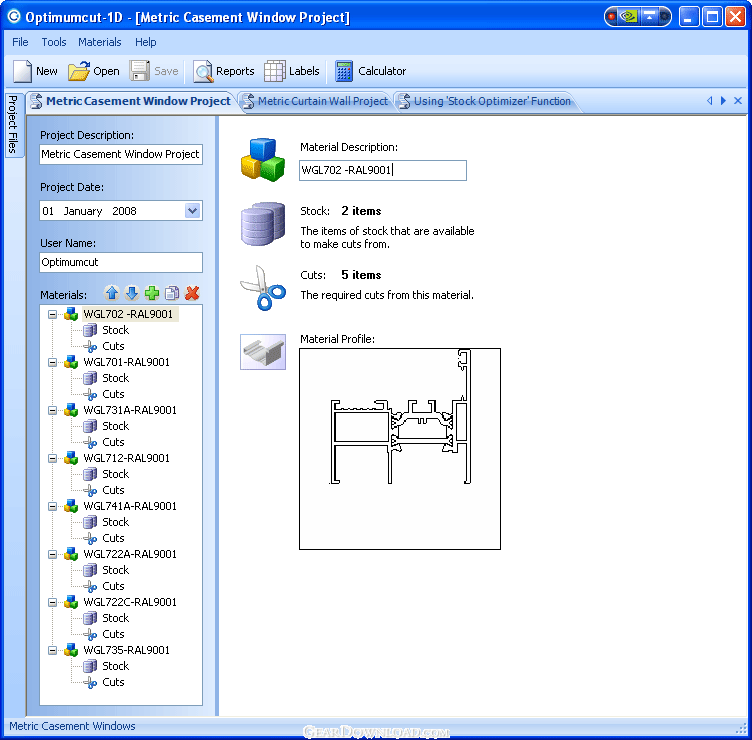Image resolution: width=752 pixels, height=740 pixels.
Task: Click the scissors Cuts icon
Action: point(263,288)
